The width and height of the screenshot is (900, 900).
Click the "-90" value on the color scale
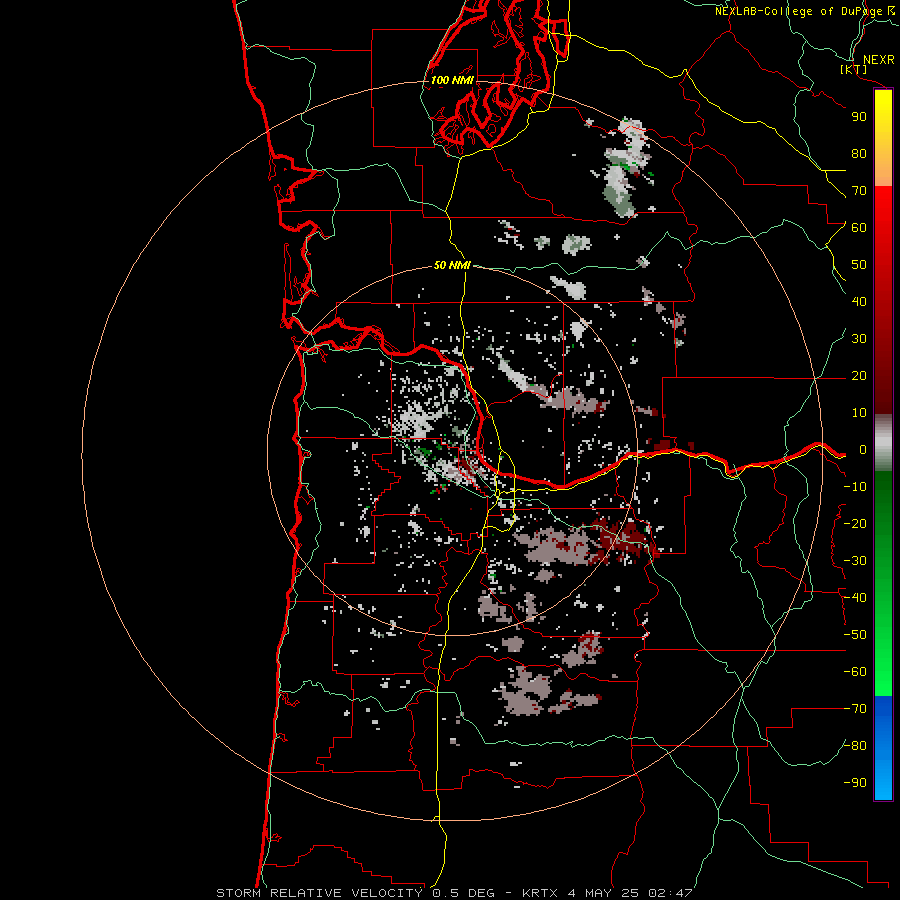[855, 783]
